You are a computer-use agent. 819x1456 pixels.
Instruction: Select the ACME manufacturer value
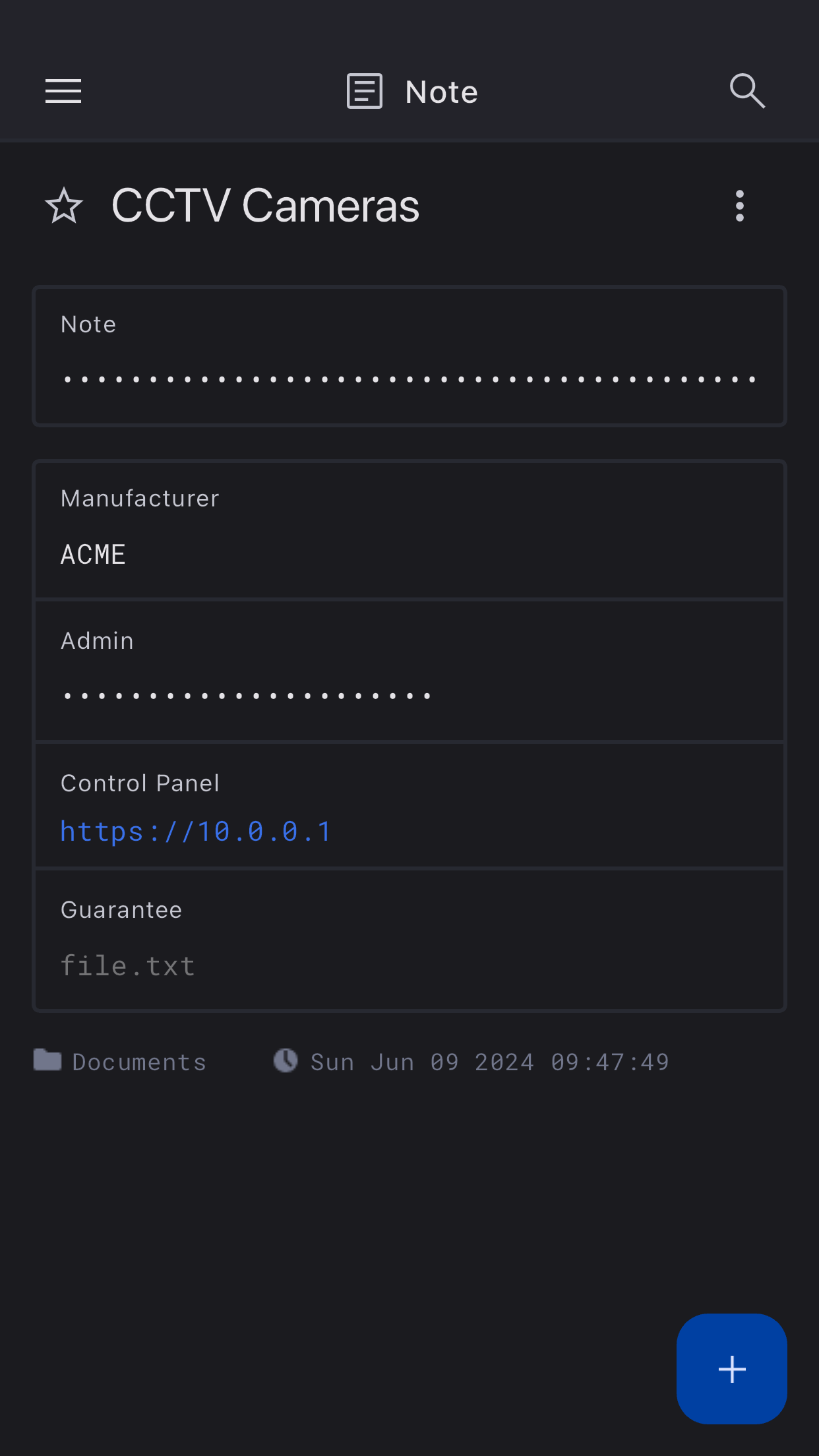point(93,555)
